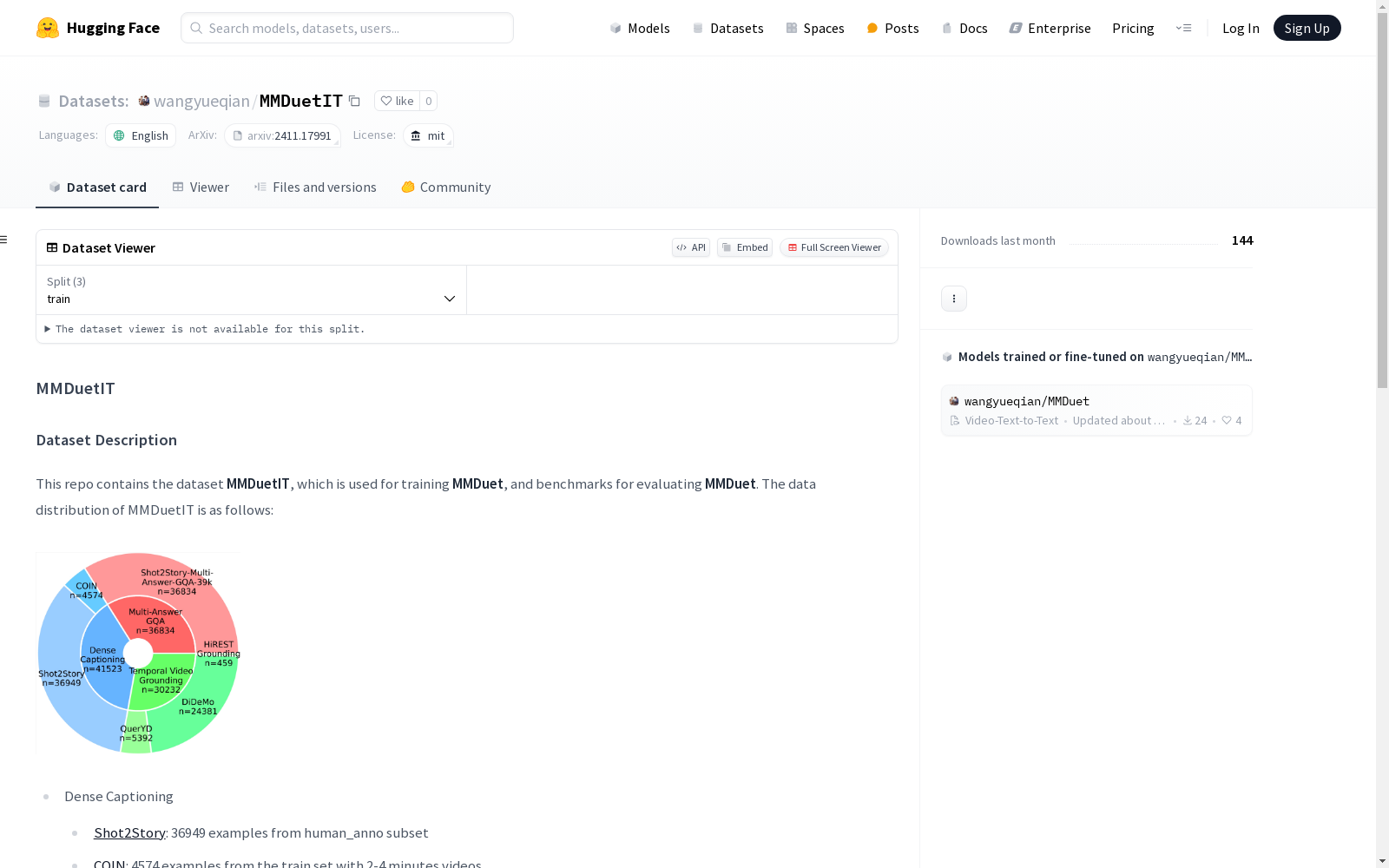The width and height of the screenshot is (1389, 868).
Task: Click the Log In link
Action: (x=1241, y=28)
